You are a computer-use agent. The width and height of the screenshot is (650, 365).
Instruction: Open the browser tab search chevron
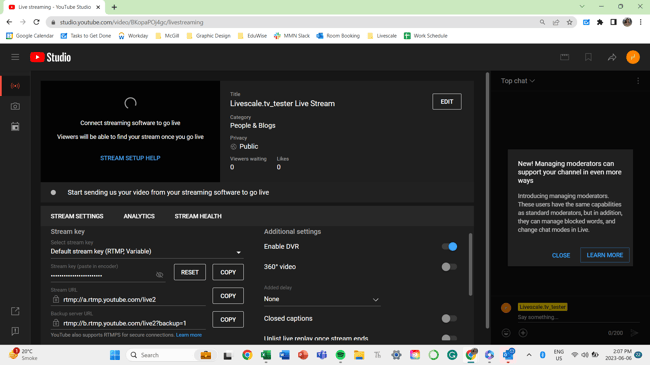582,7
